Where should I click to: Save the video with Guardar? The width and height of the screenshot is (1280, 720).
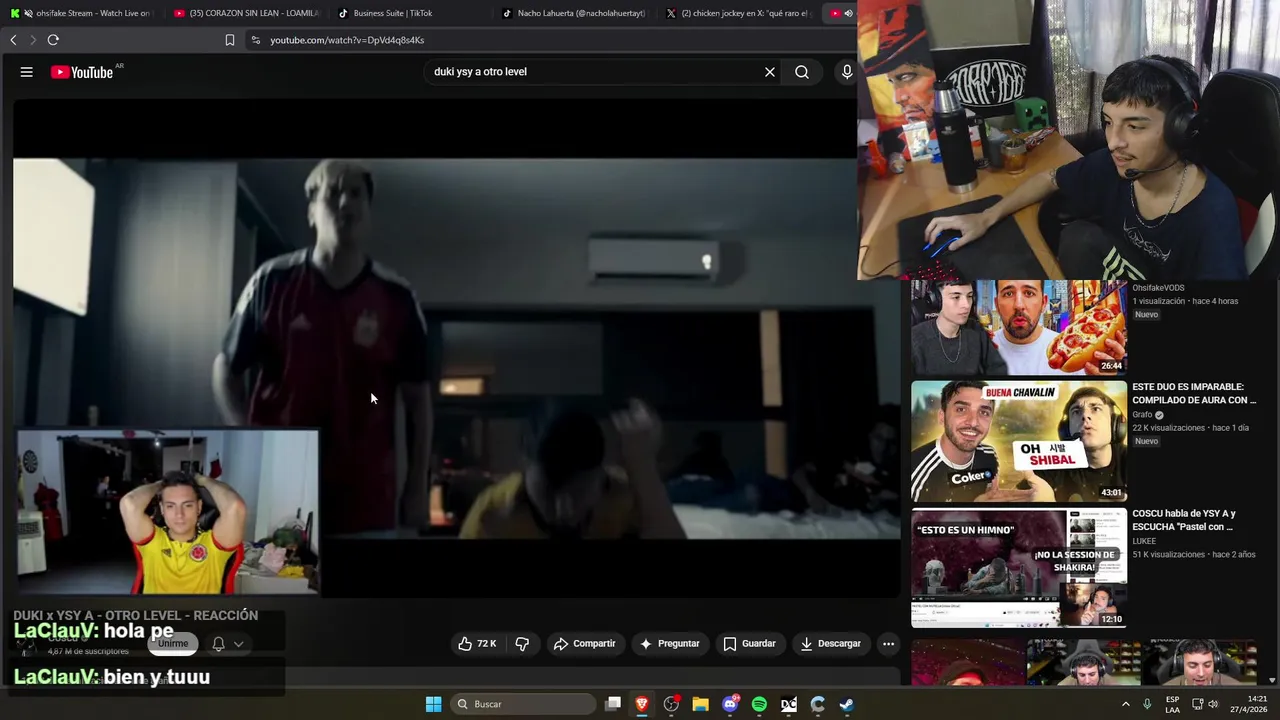(x=749, y=644)
